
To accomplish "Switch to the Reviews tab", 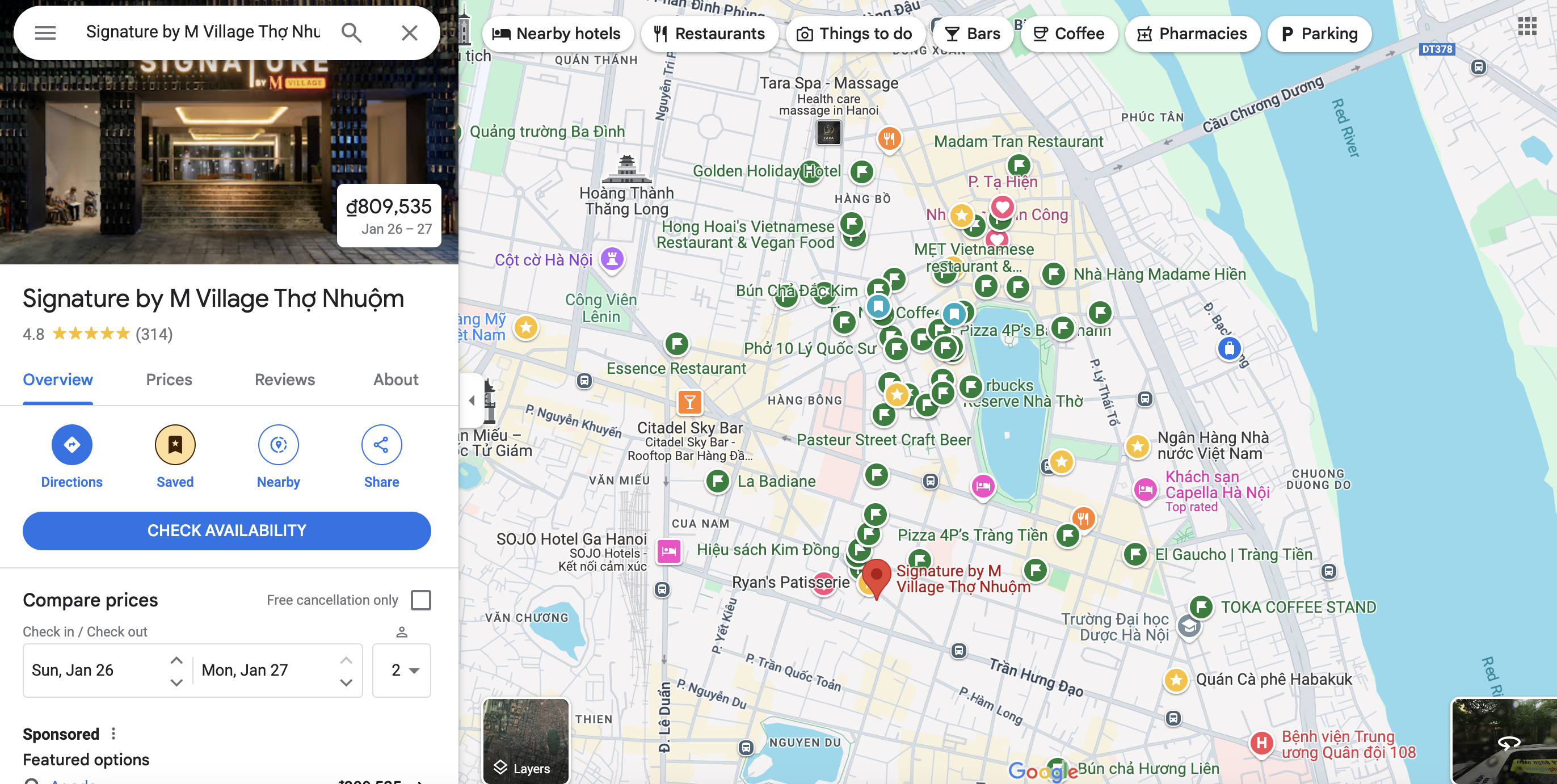I will [x=285, y=380].
